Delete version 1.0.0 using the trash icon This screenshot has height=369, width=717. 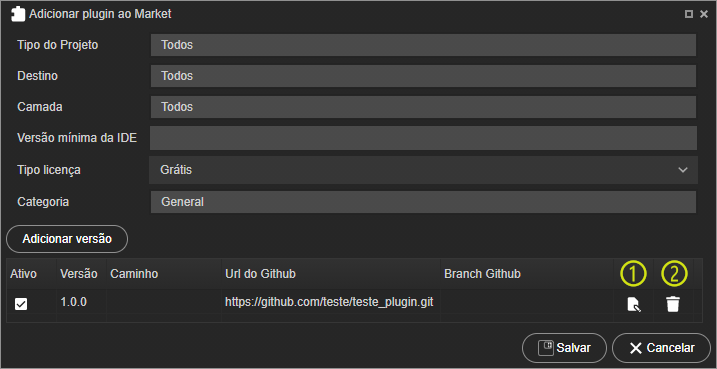click(673, 305)
